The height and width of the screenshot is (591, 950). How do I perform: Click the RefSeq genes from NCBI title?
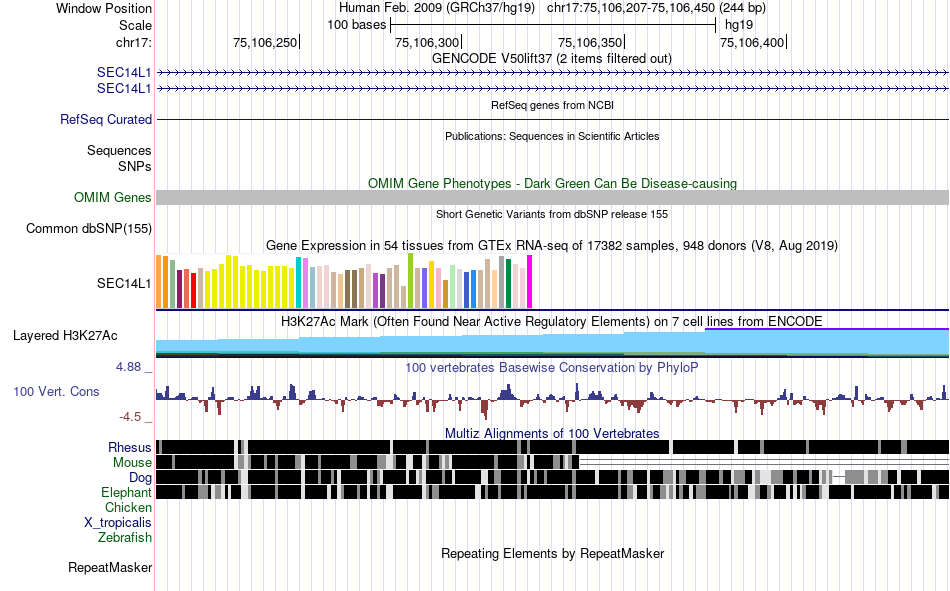[x=552, y=105]
